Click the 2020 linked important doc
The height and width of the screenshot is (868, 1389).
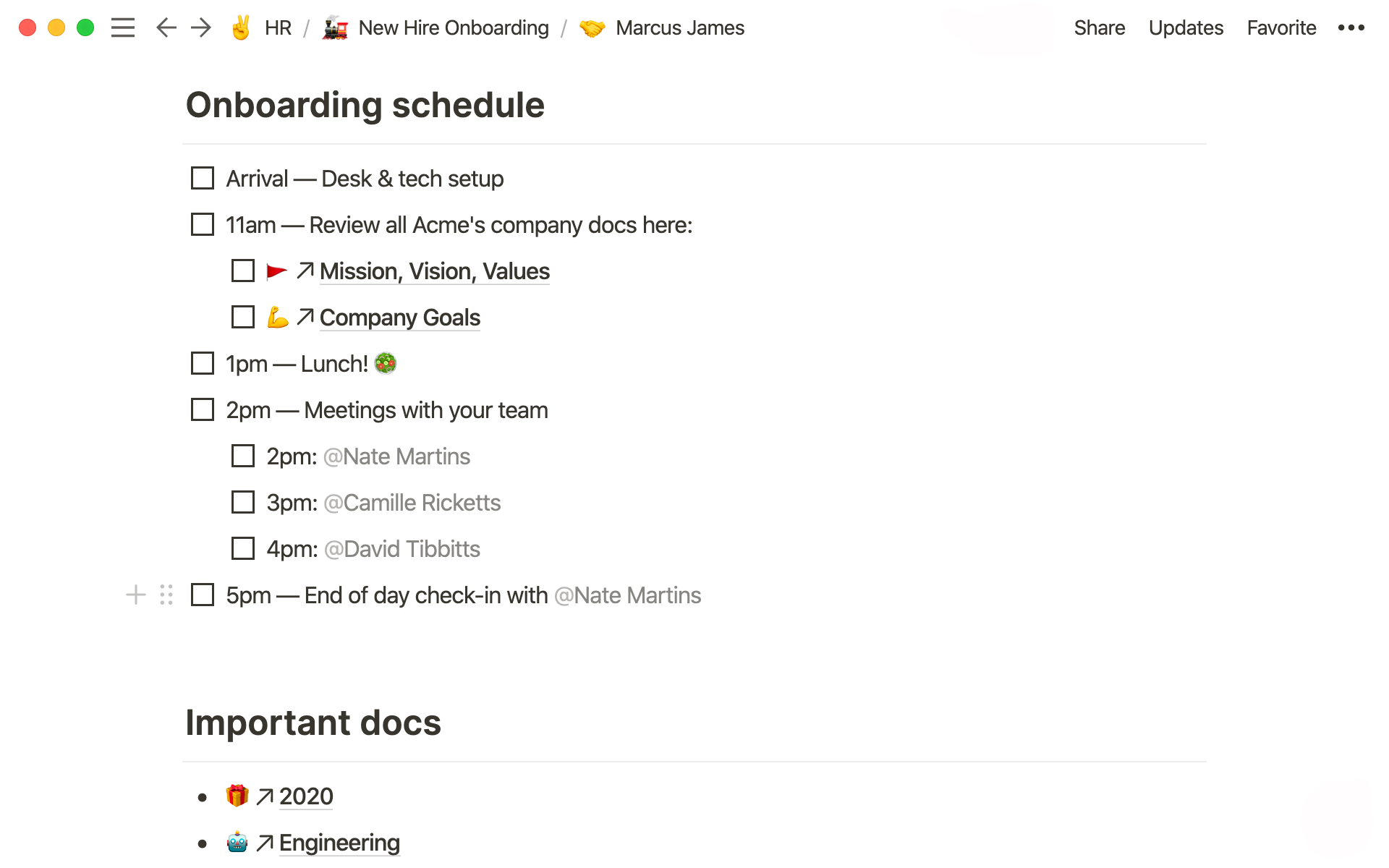tap(306, 796)
